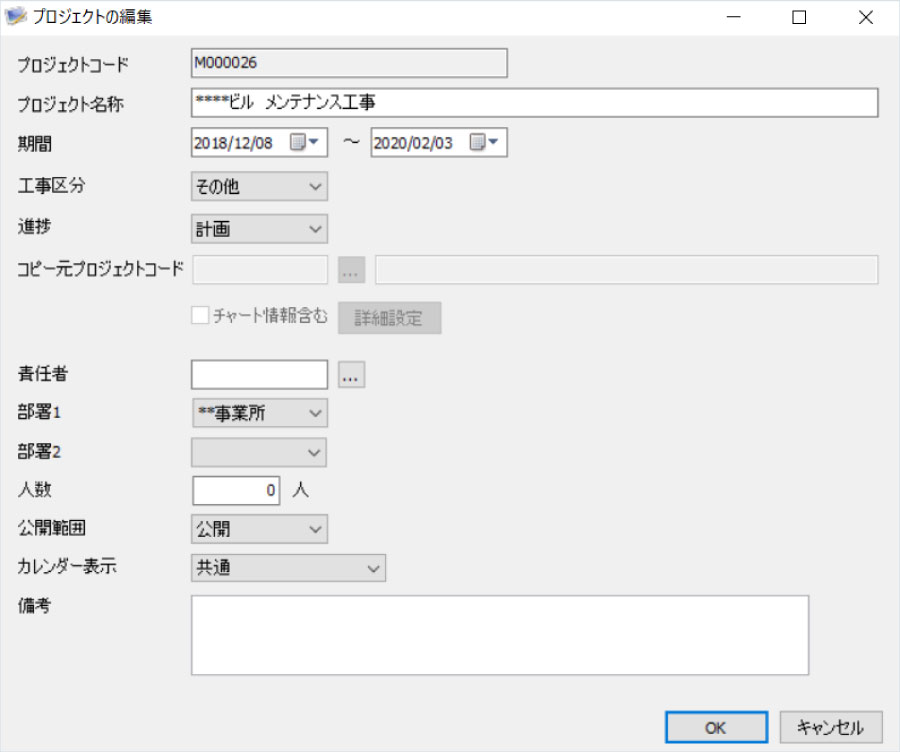Click the end date text 2020/02/03

(413, 143)
